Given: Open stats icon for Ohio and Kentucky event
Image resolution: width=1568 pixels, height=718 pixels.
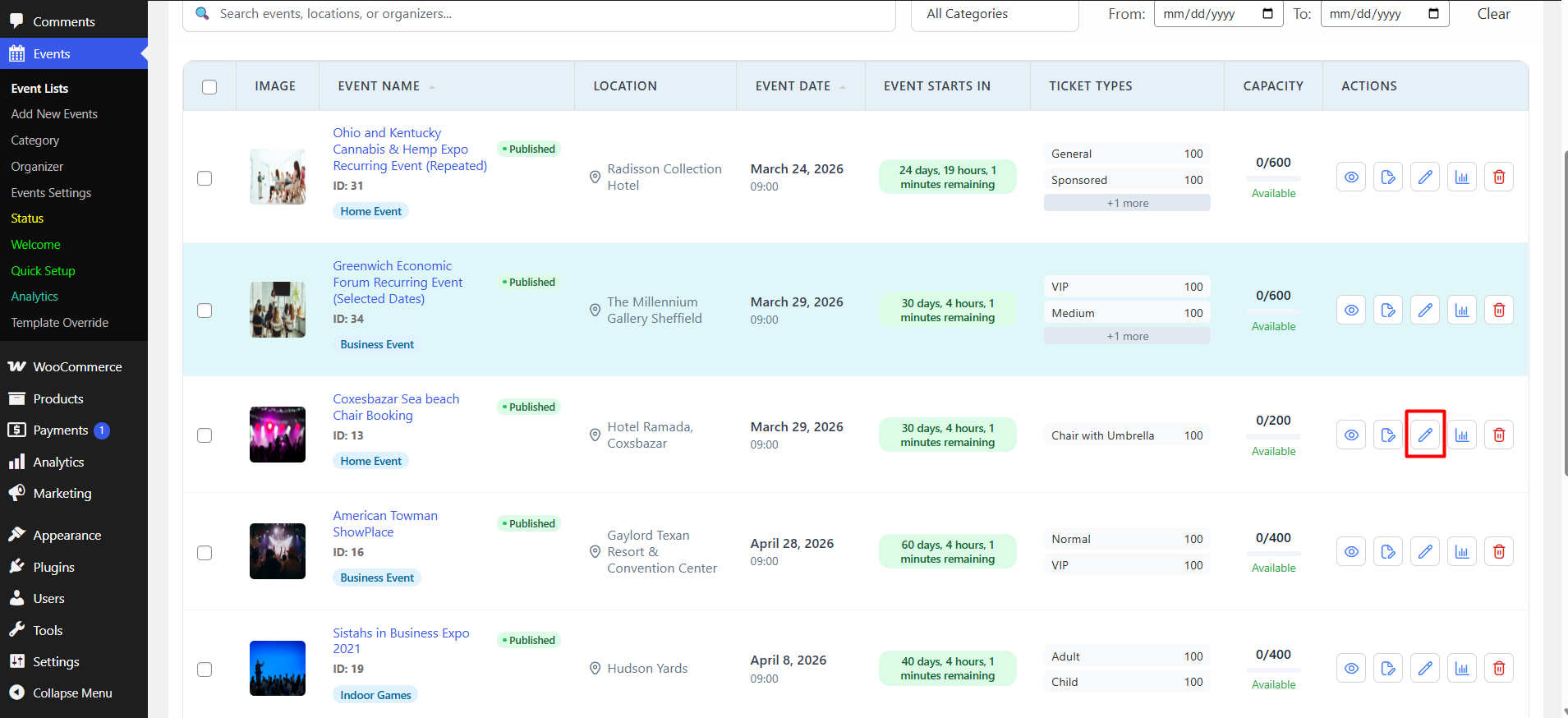Looking at the screenshot, I should (x=1461, y=177).
